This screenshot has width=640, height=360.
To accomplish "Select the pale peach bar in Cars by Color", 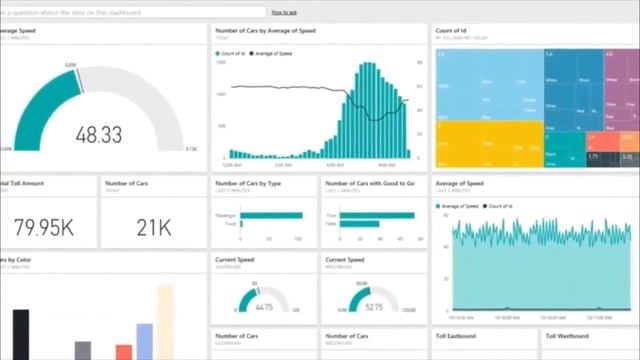I will point(165,322).
